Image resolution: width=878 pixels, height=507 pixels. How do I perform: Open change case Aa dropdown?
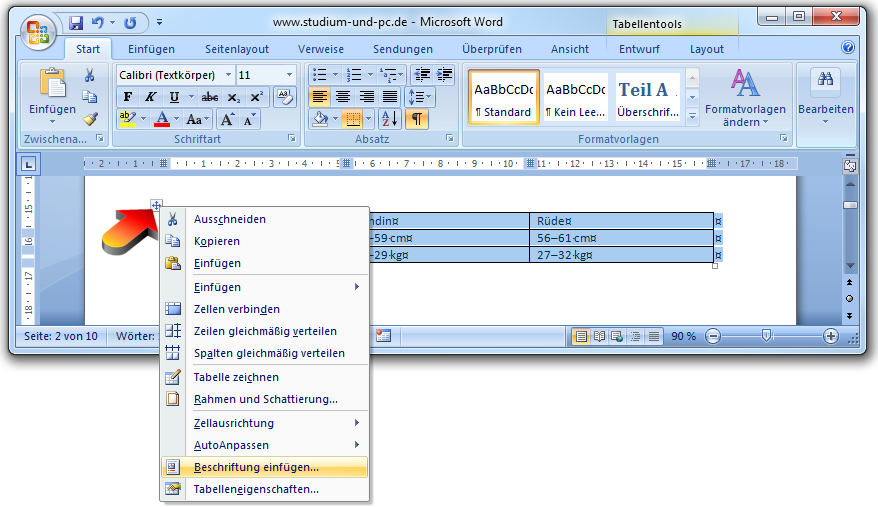point(197,119)
